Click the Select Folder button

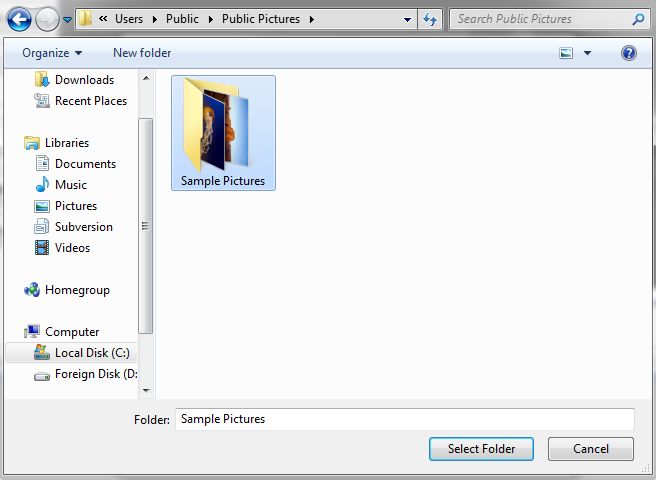tap(481, 449)
